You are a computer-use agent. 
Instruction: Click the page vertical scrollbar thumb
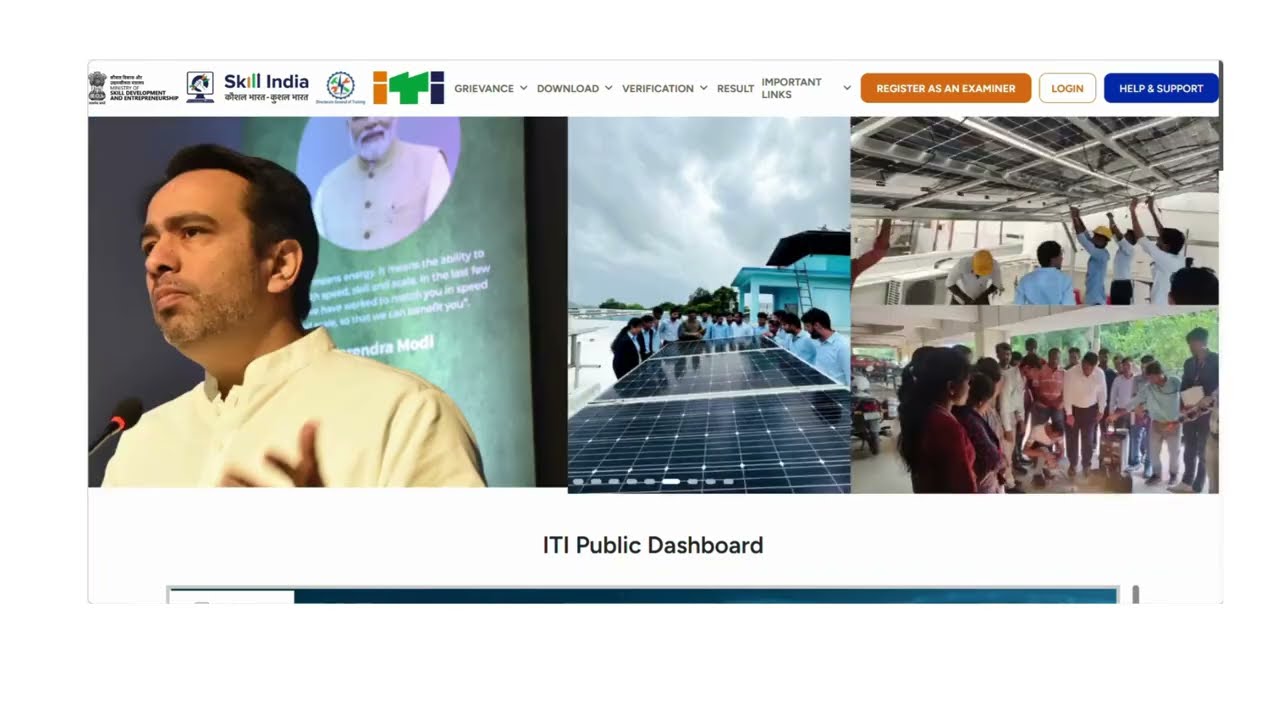pyautogui.click(x=1220, y=115)
